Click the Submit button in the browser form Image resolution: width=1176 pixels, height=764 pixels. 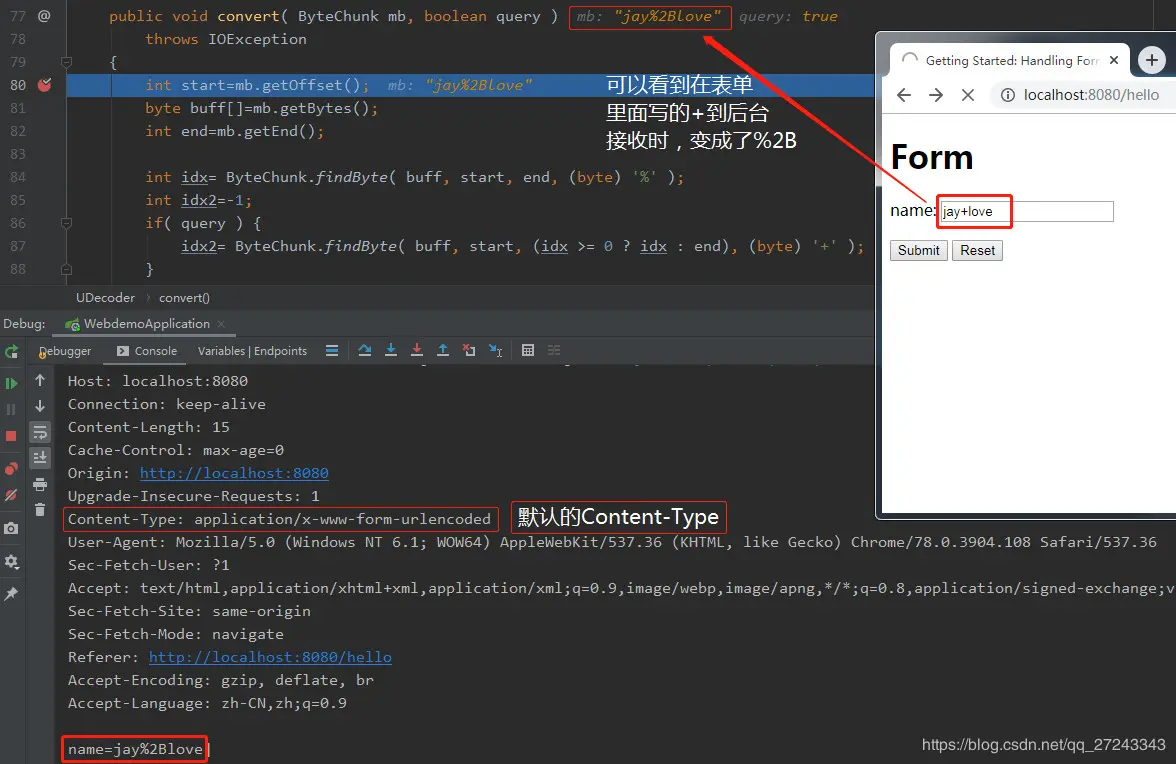pyautogui.click(x=919, y=250)
